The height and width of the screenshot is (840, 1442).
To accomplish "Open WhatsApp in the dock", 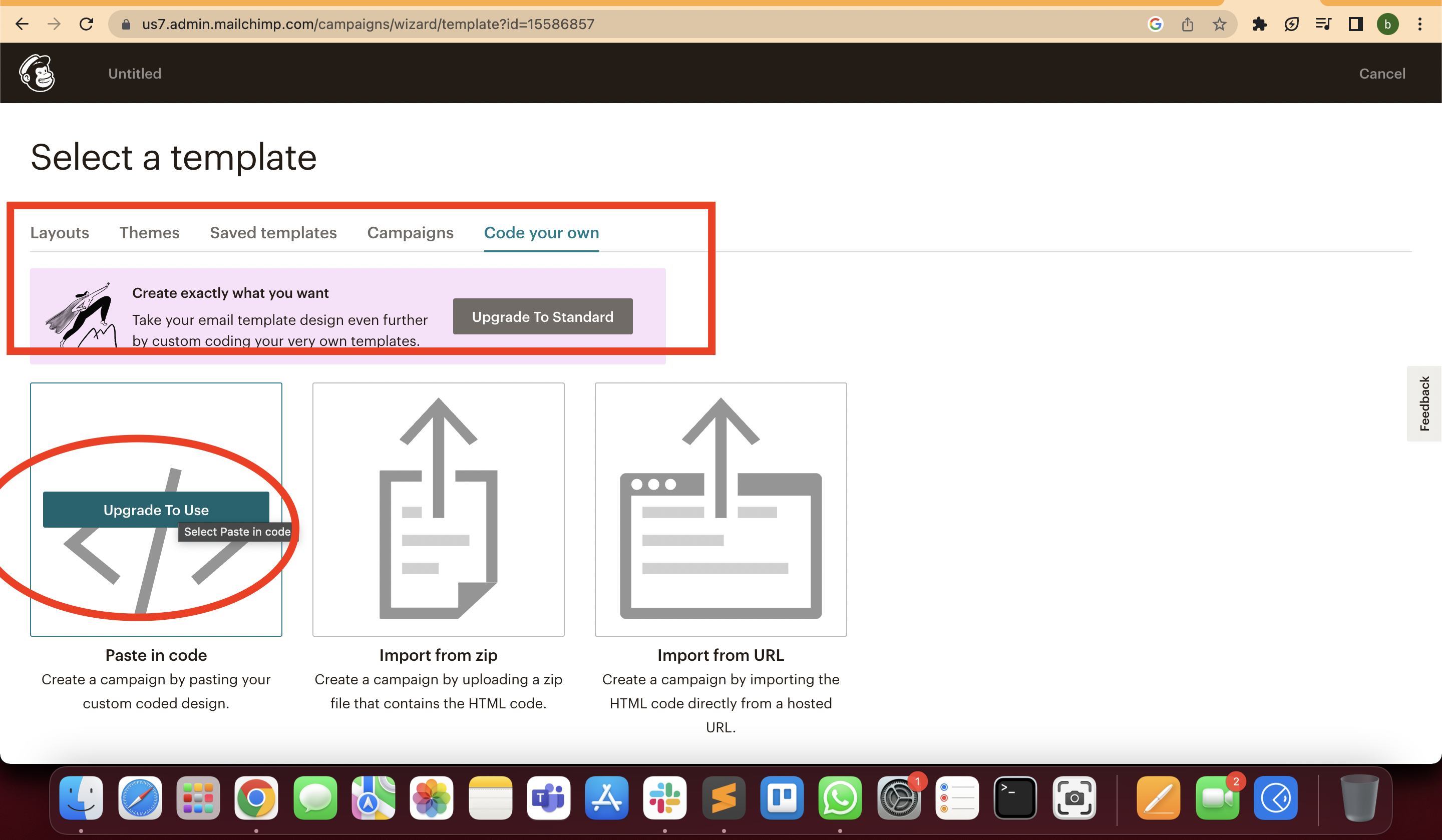I will pyautogui.click(x=840, y=797).
